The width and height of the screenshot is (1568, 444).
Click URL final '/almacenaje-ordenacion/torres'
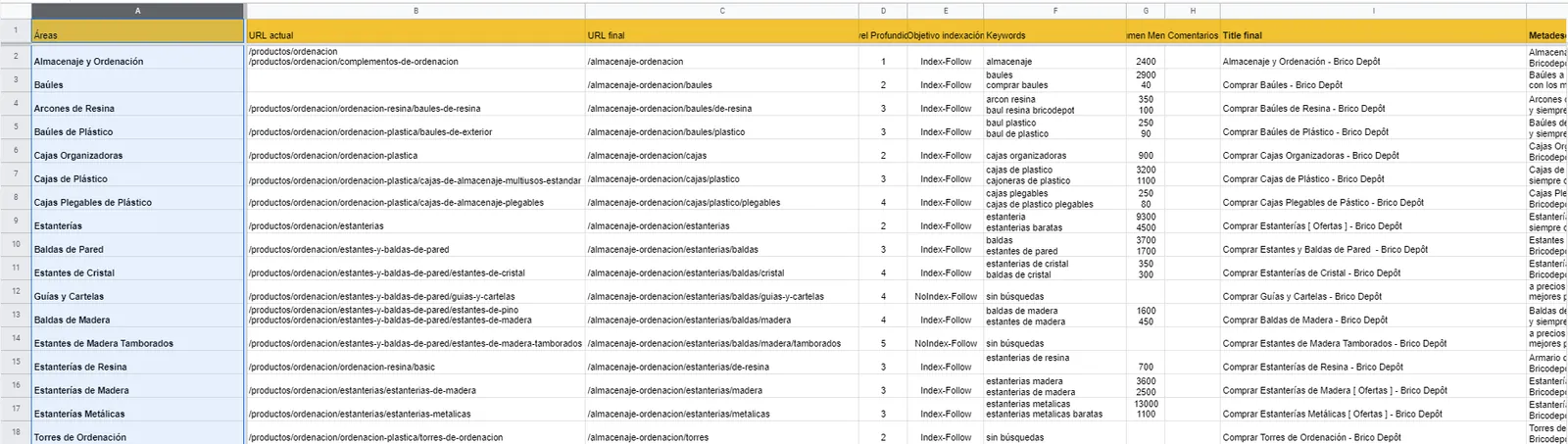722,433
